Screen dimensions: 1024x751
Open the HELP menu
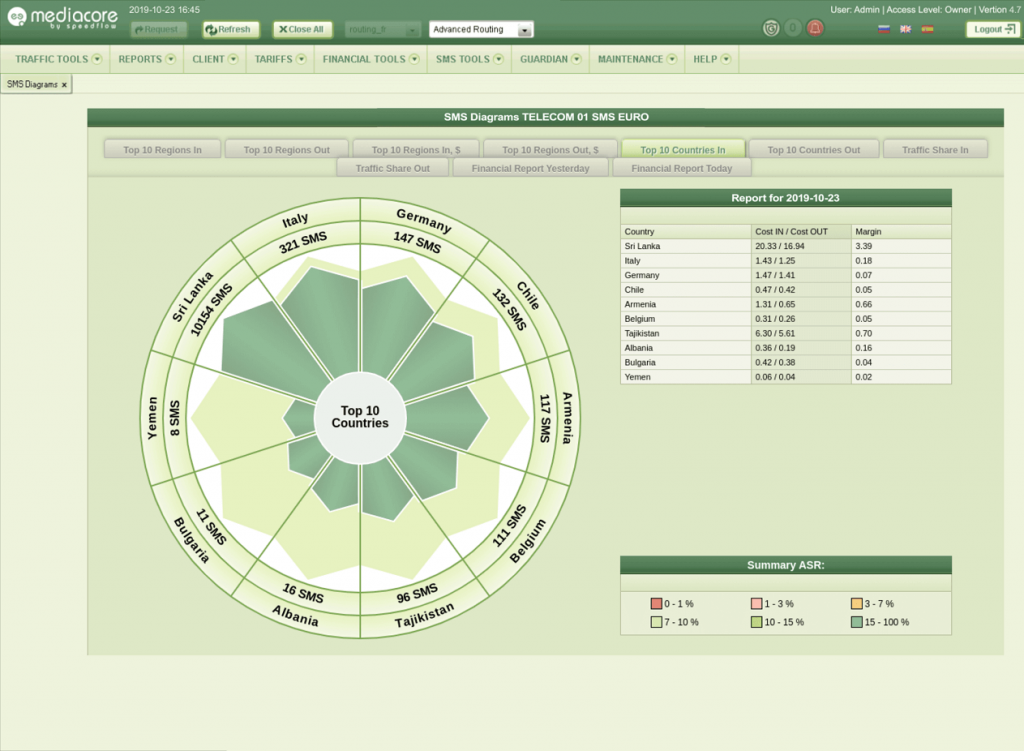coord(712,59)
